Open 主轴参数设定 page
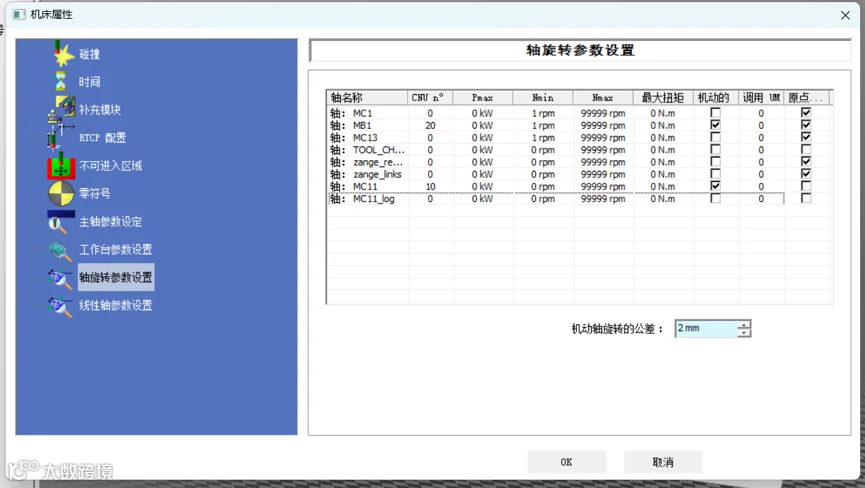865x488 pixels. (110, 222)
